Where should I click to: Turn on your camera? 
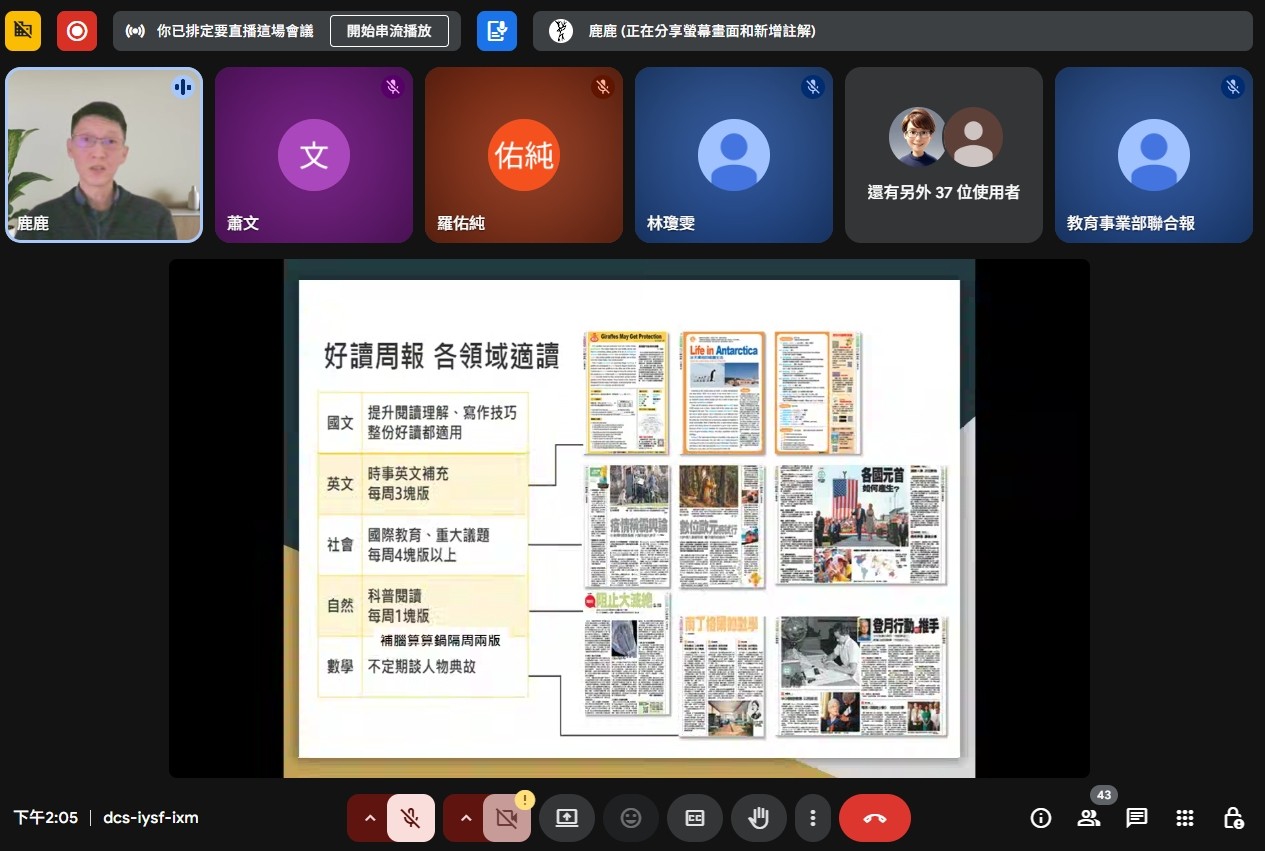[x=506, y=818]
